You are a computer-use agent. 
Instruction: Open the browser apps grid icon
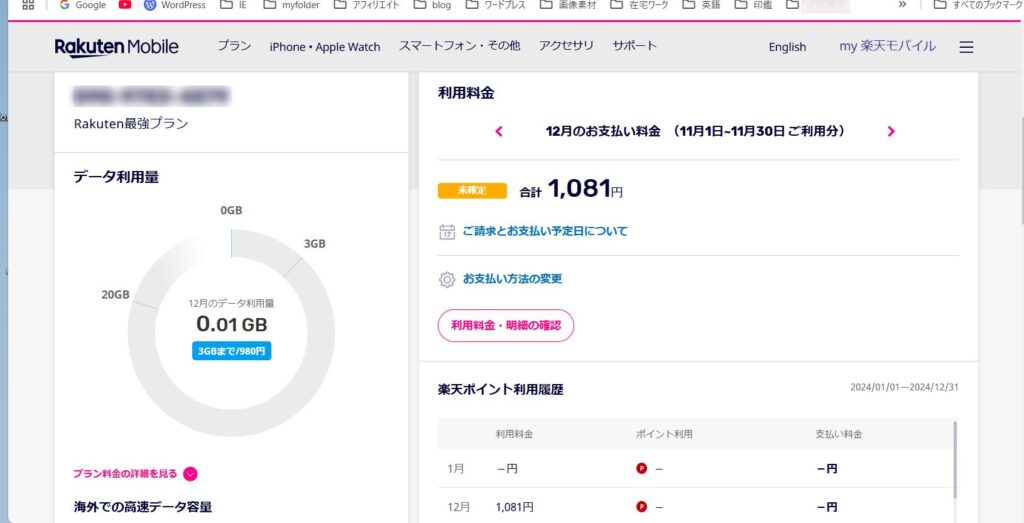click(28, 5)
